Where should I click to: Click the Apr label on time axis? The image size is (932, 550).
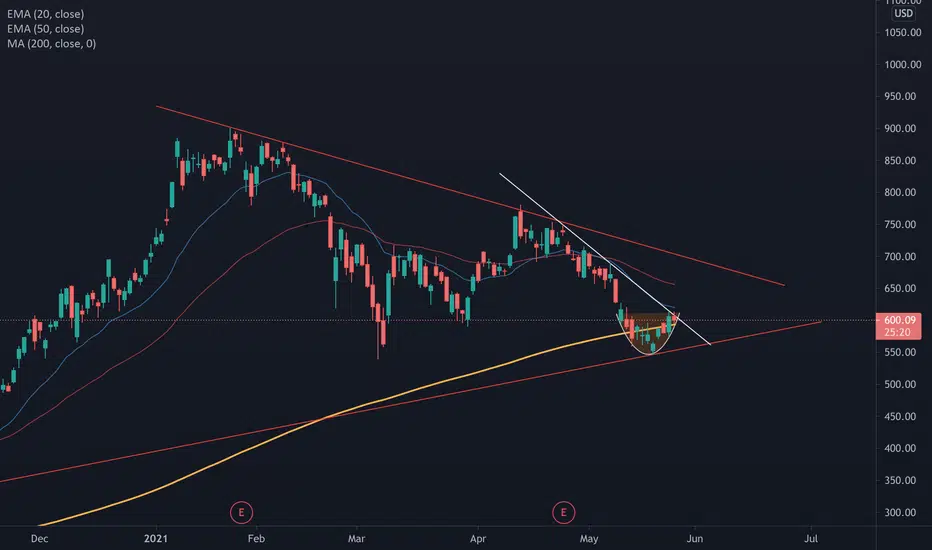click(x=478, y=539)
